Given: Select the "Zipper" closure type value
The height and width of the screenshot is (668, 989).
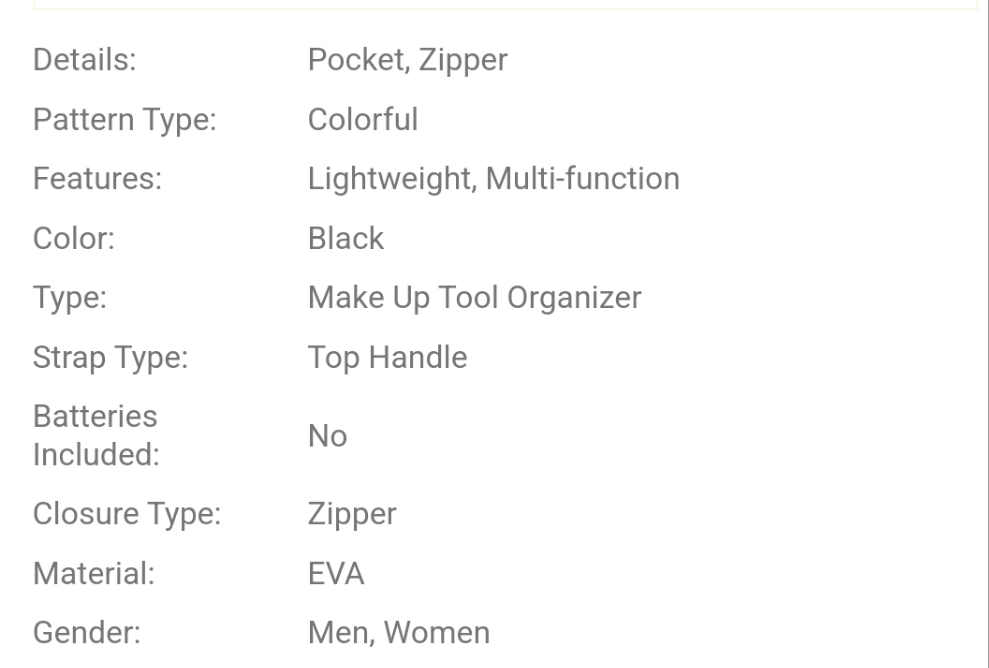Looking at the screenshot, I should [352, 515].
